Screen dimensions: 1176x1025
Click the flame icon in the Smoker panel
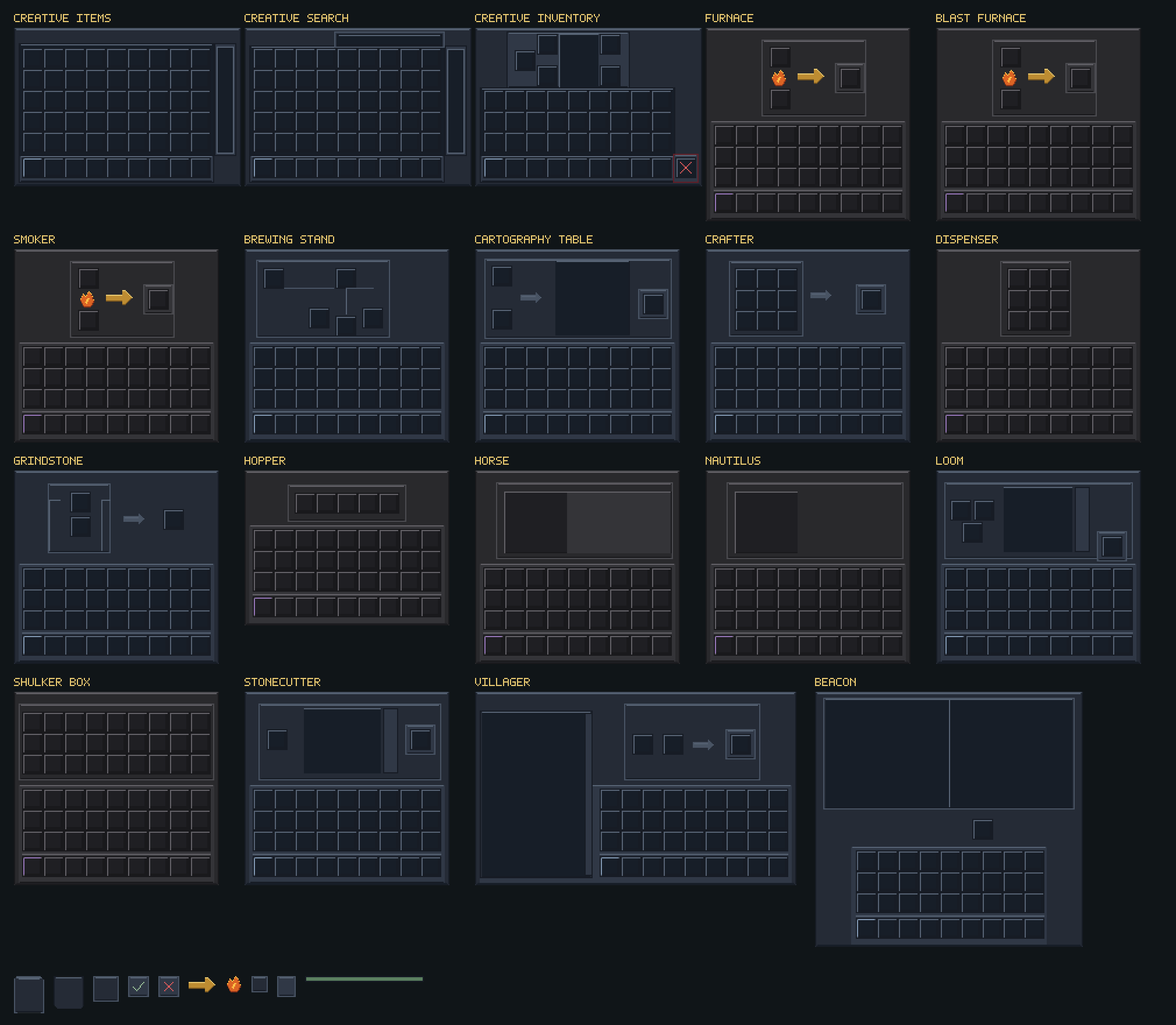coord(87,299)
